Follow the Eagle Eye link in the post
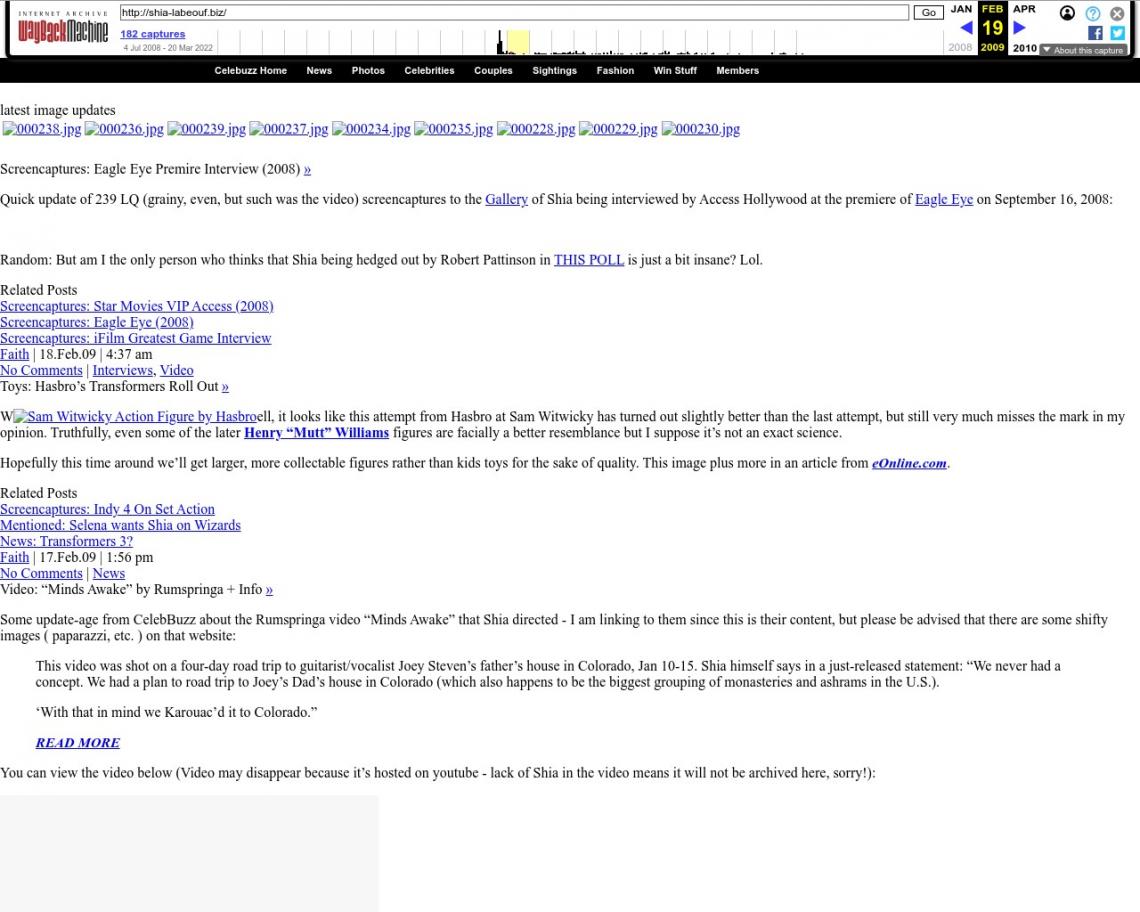The width and height of the screenshot is (1140, 912). (x=944, y=199)
